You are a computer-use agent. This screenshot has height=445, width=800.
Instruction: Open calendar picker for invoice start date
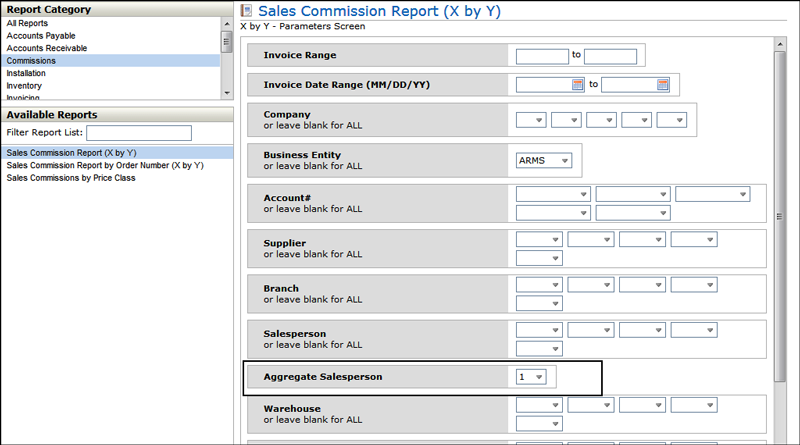pyautogui.click(x=577, y=85)
